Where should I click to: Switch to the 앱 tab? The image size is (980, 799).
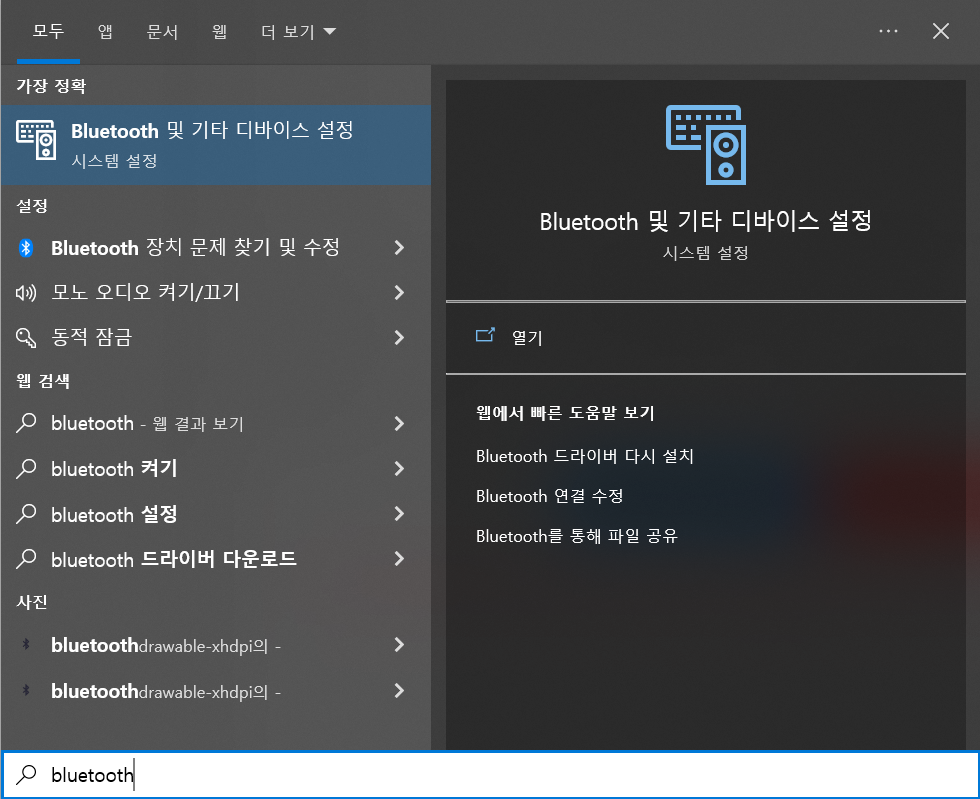point(105,31)
